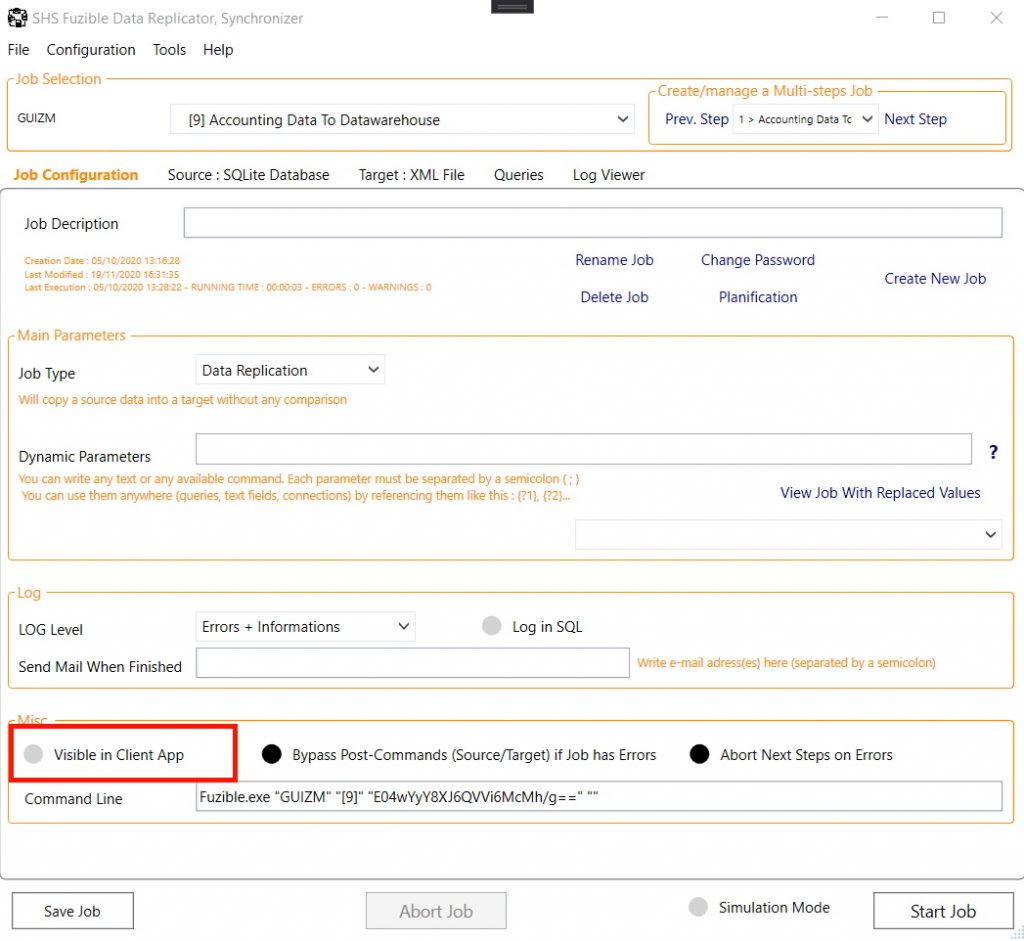This screenshot has width=1024, height=941.
Task: Click the Rename Job link
Action: [x=615, y=260]
